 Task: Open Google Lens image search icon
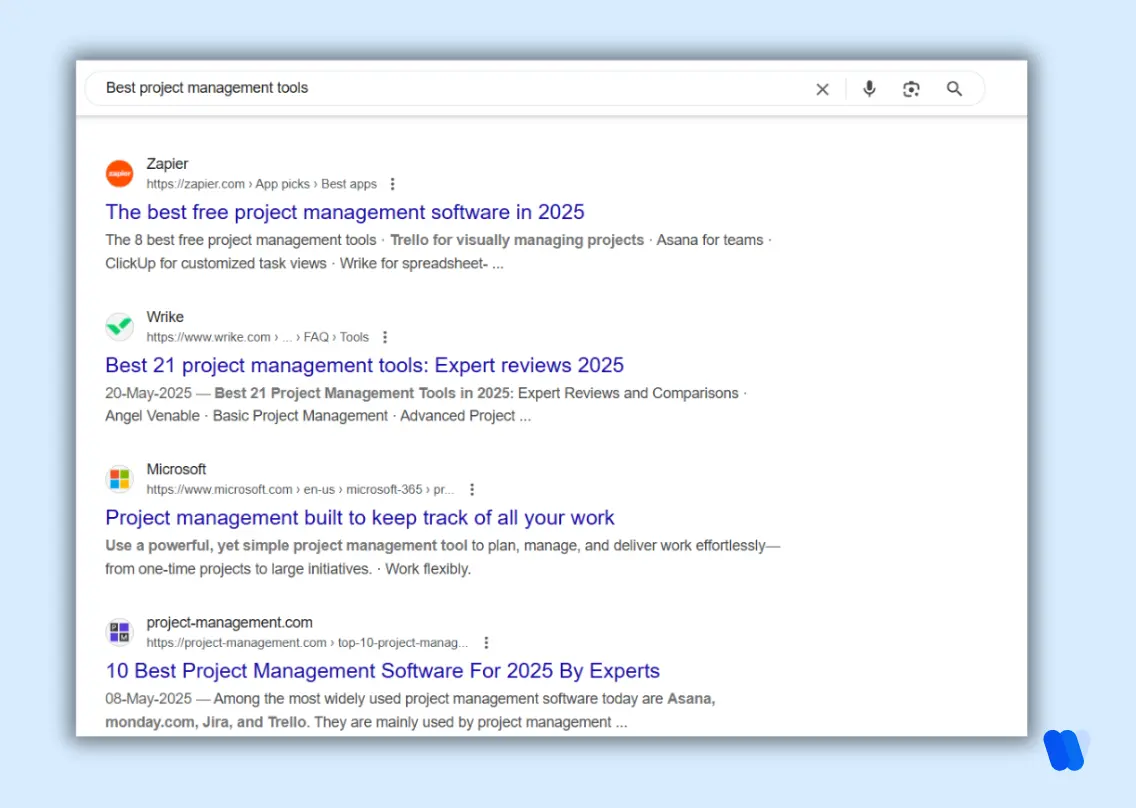(911, 89)
